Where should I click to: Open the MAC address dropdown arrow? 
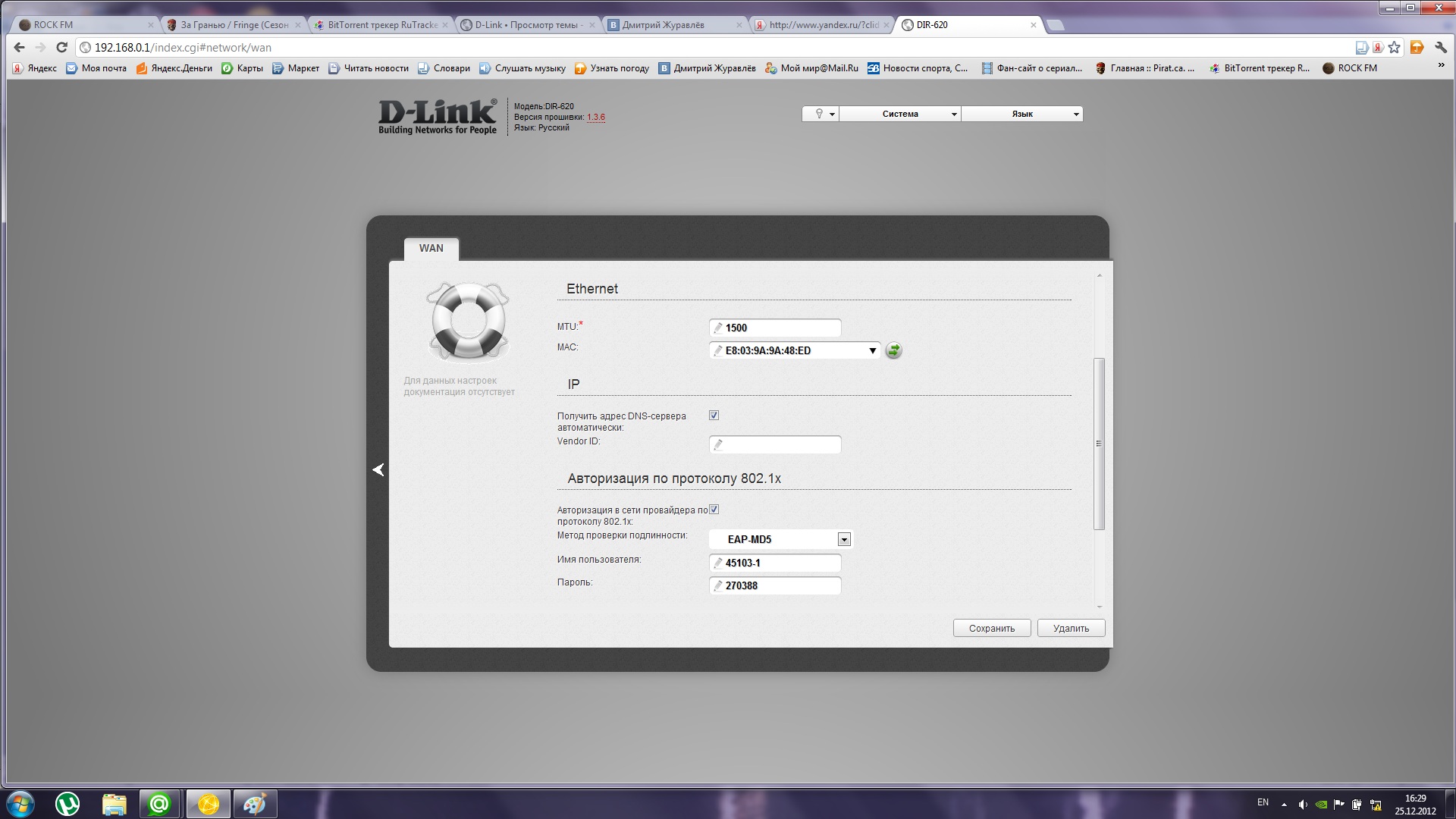pyautogui.click(x=872, y=350)
